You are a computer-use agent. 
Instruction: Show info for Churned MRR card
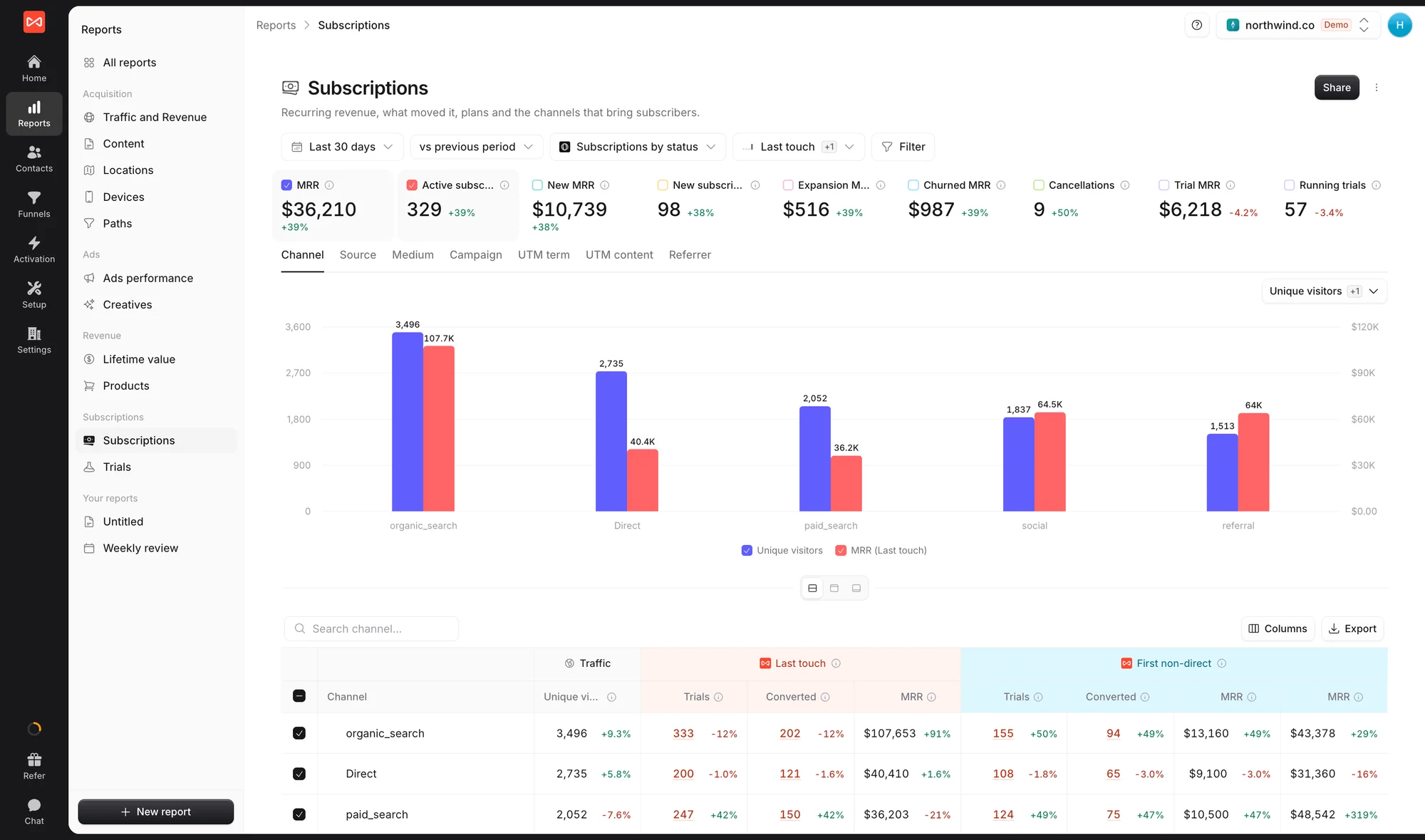[1001, 185]
